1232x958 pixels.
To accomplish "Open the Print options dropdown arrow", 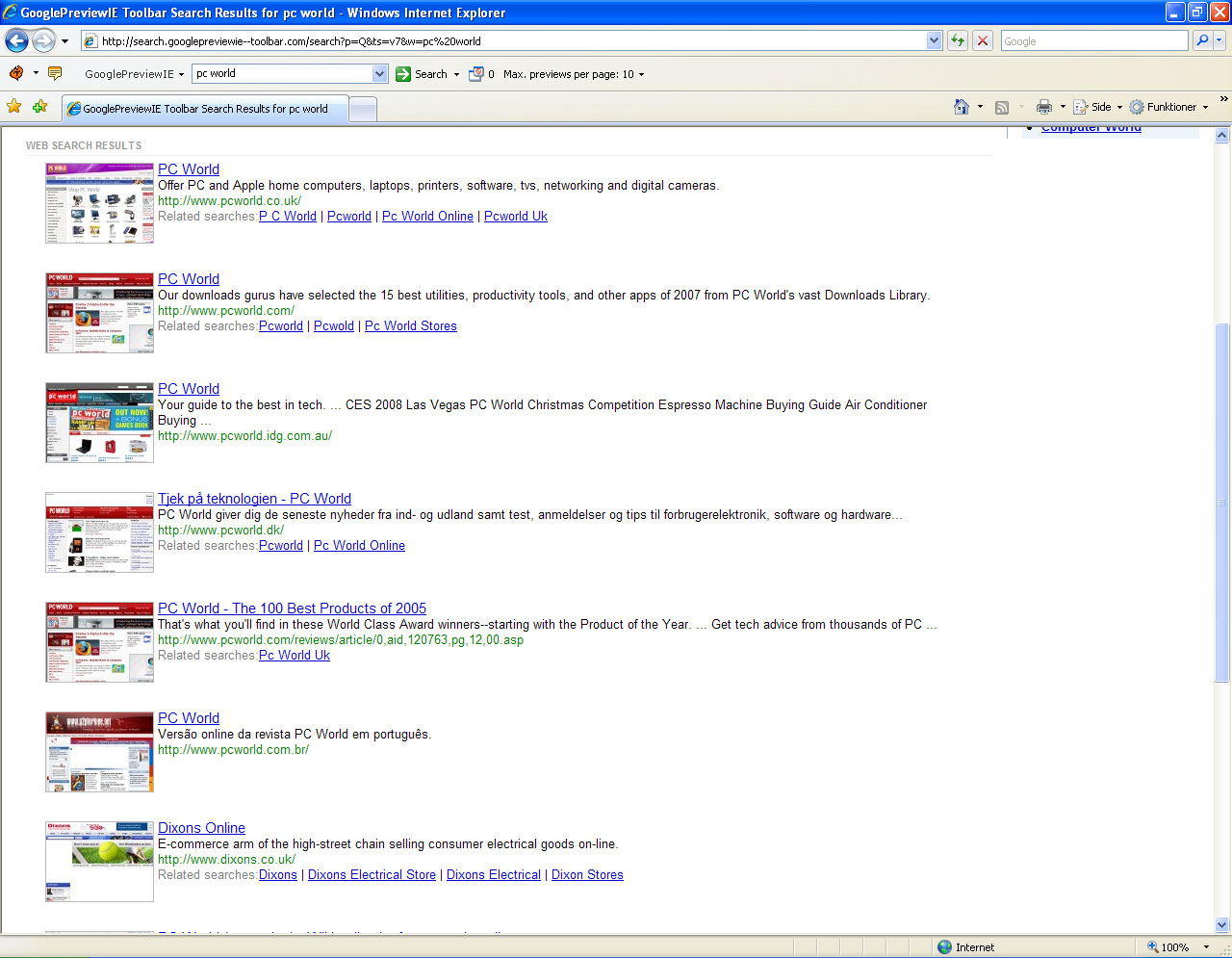I will (1063, 107).
